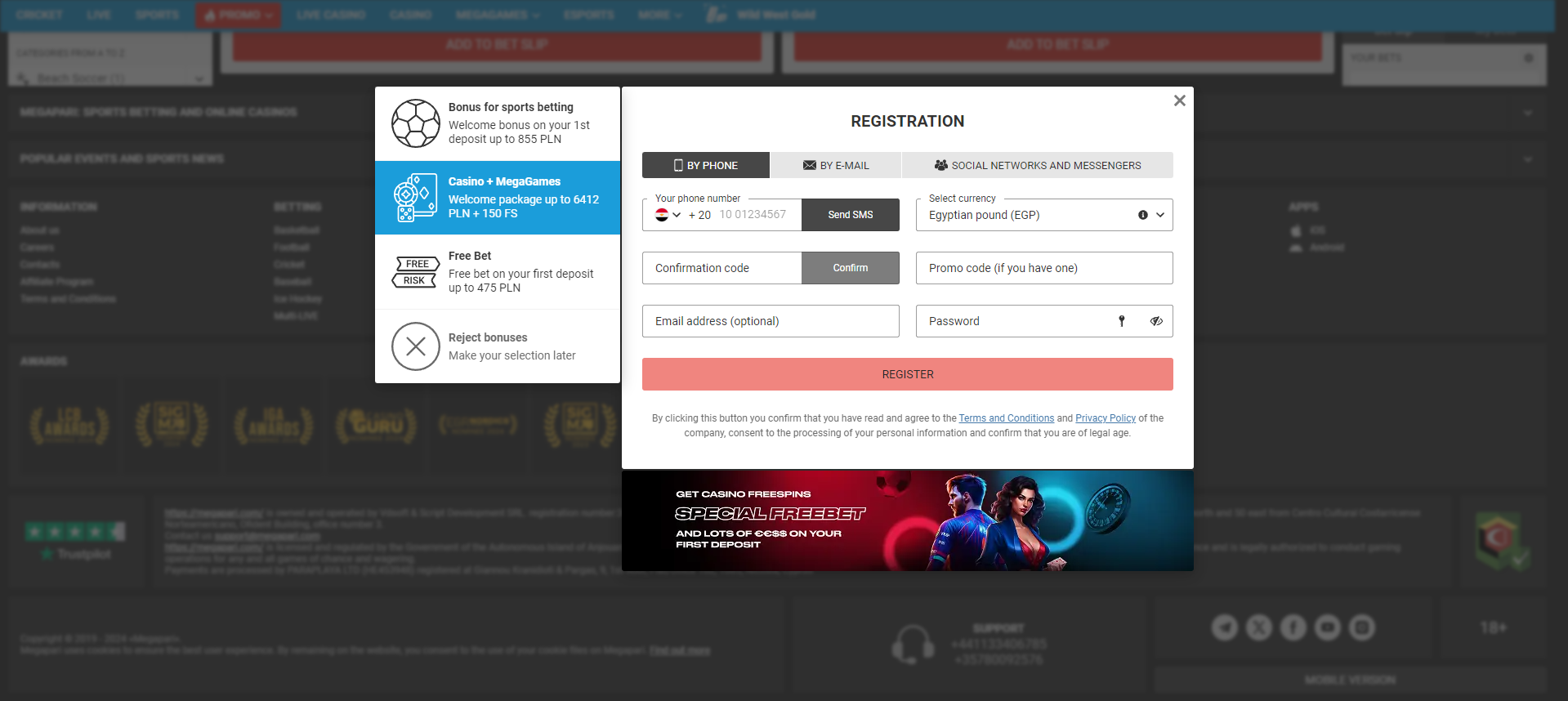Click the 18+ age restriction badge

click(1493, 627)
